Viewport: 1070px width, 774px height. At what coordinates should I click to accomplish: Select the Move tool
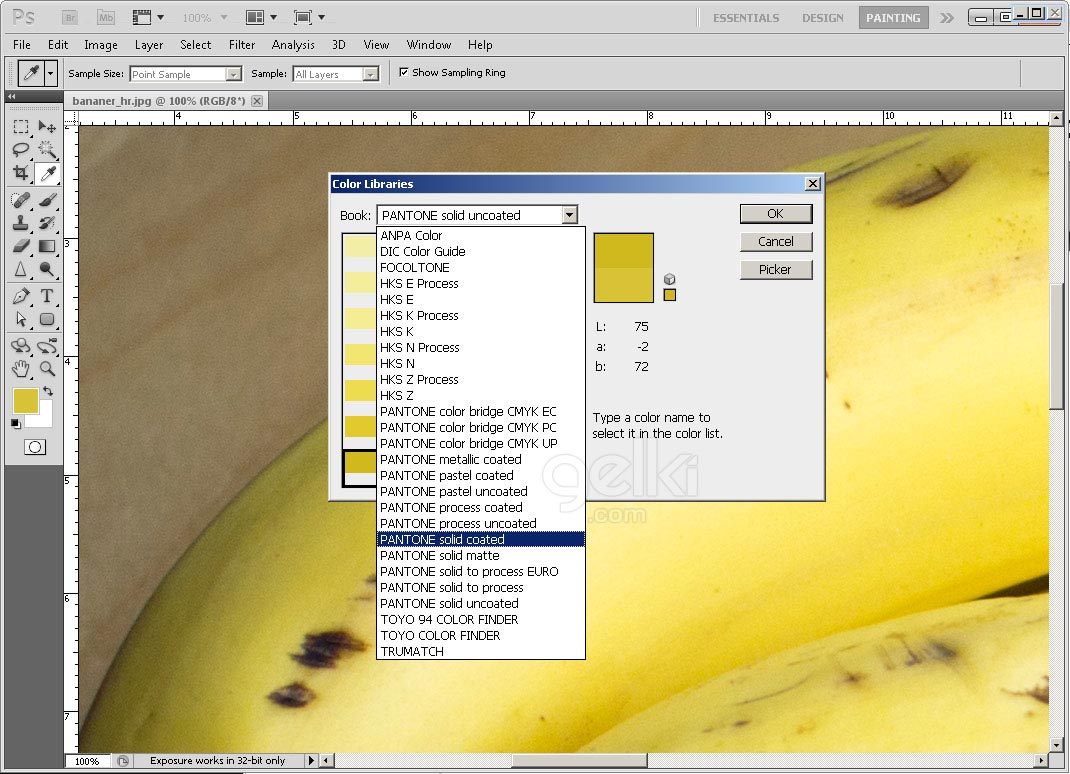47,127
